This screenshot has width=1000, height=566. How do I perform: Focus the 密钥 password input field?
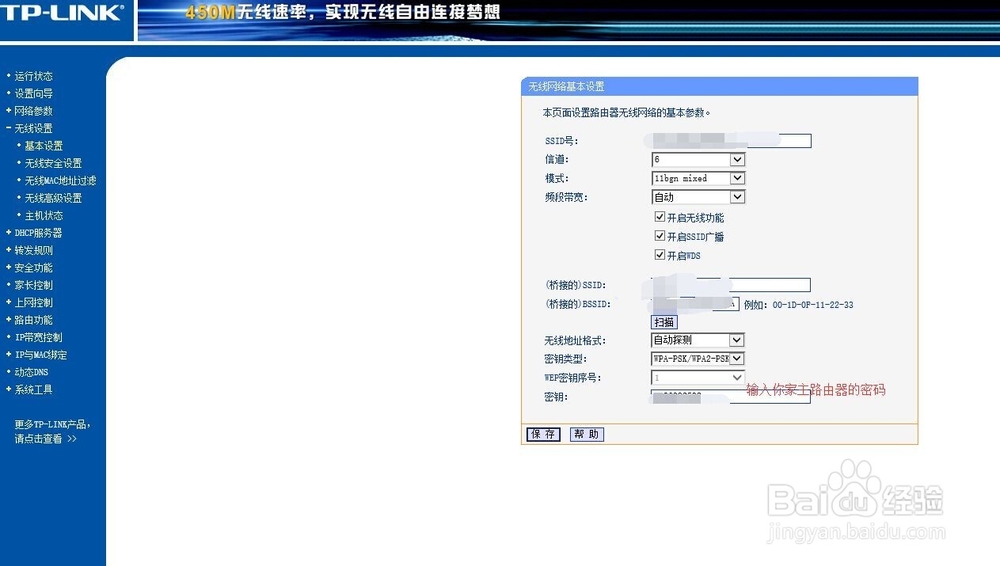click(x=731, y=396)
